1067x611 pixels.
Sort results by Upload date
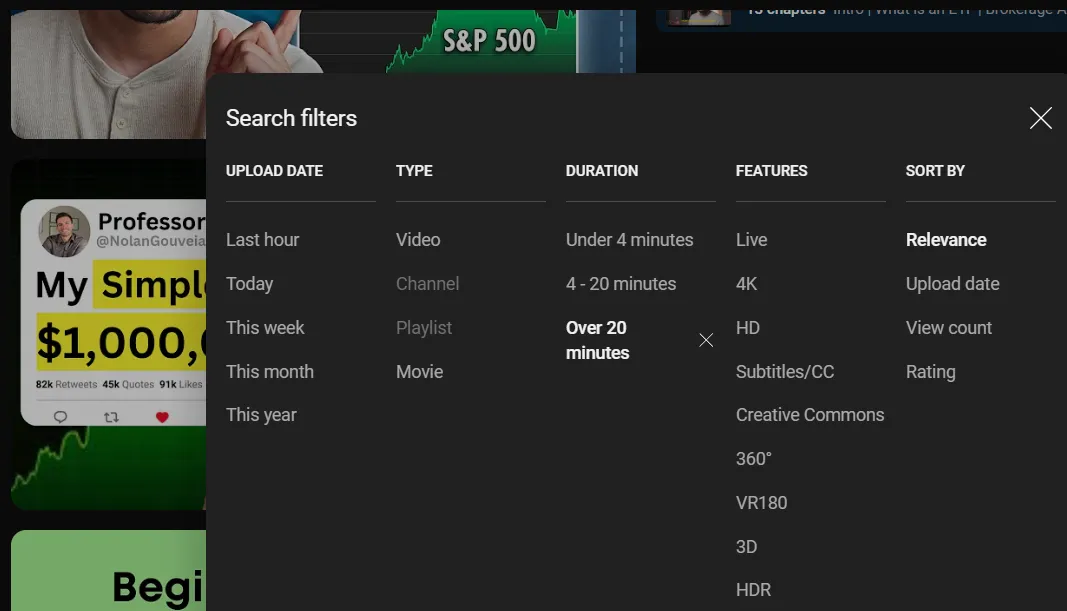tap(952, 284)
